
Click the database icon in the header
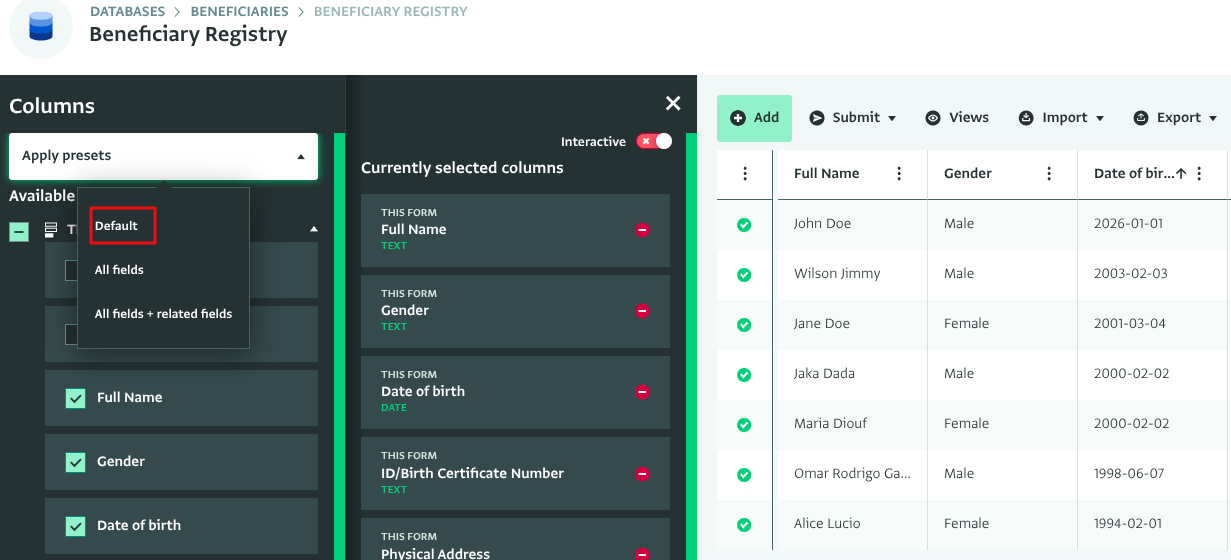pyautogui.click(x=41, y=27)
